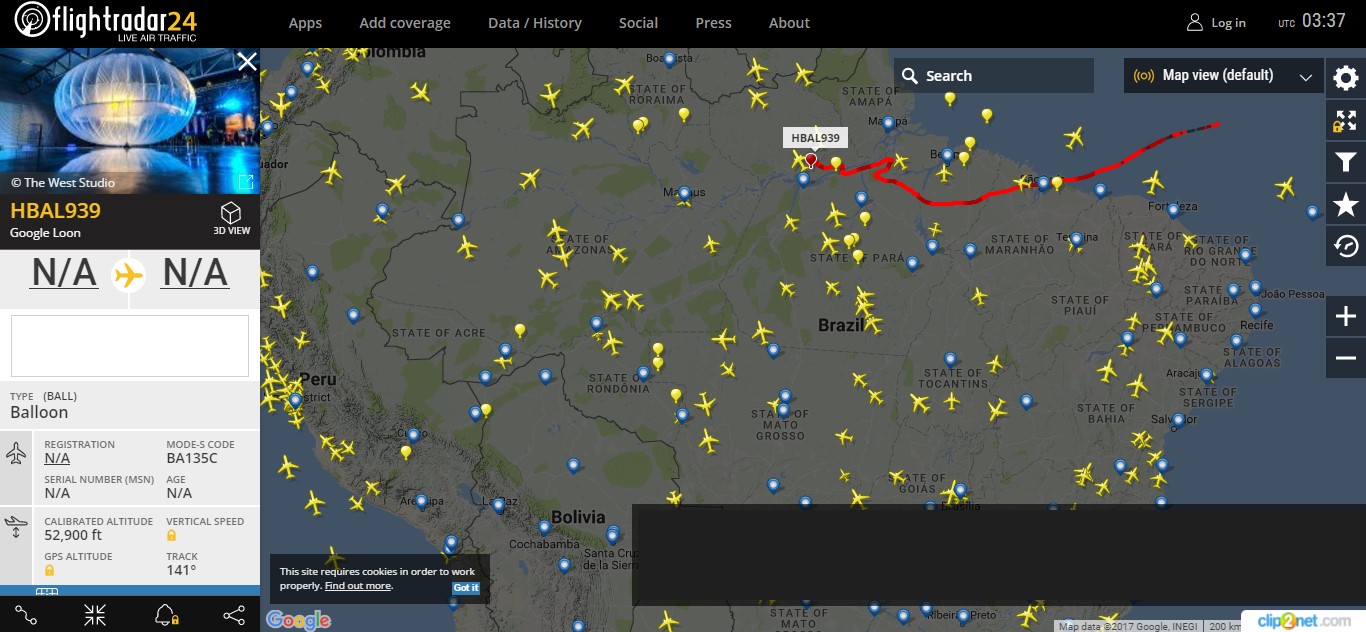Select the red HBAL939 balloon marker
Screen dimensions: 1366x632
pyautogui.click(x=811, y=160)
